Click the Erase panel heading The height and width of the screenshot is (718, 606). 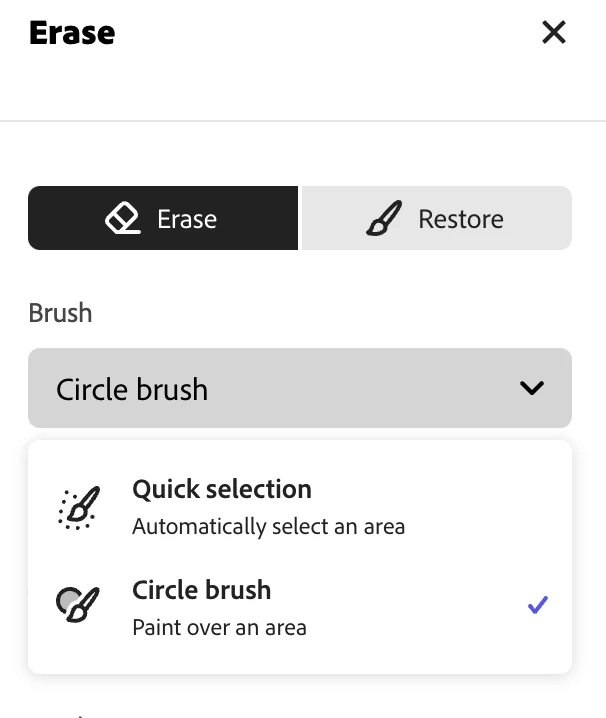(x=72, y=33)
